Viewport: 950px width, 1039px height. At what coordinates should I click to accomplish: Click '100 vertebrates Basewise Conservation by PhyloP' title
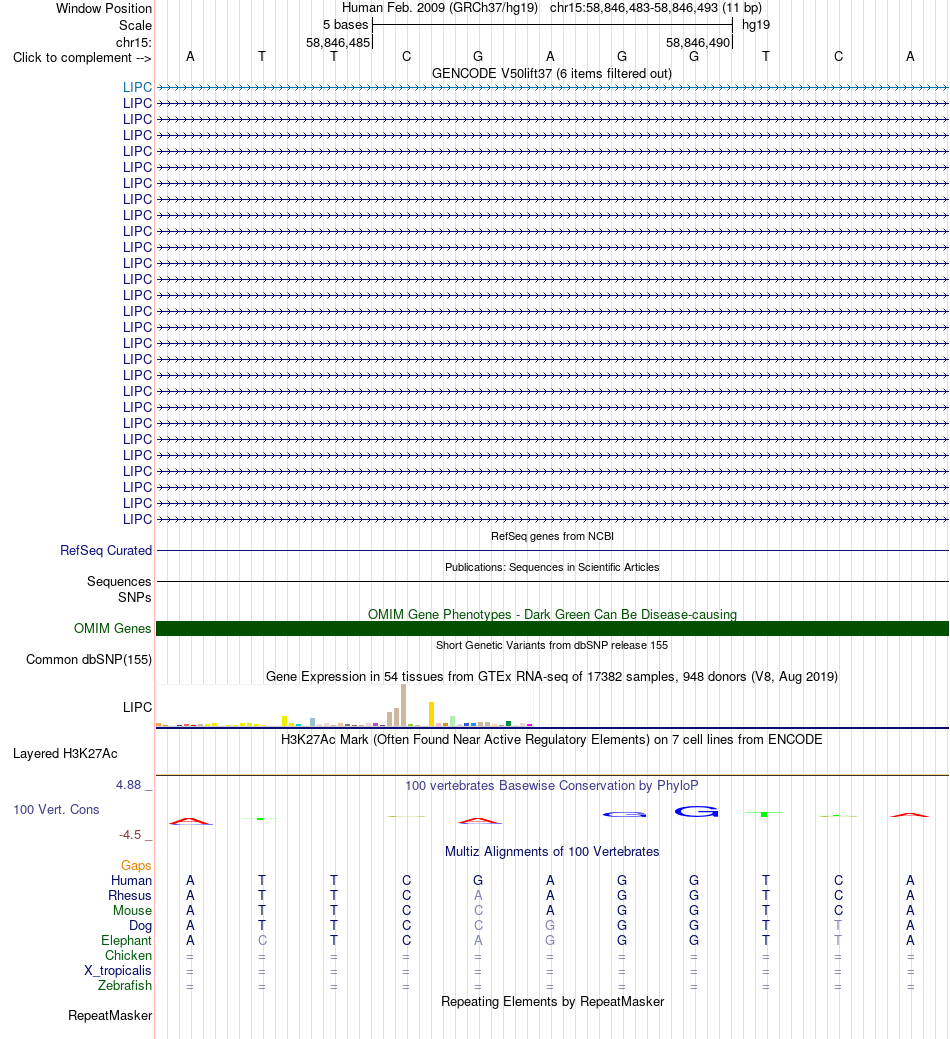coord(552,786)
